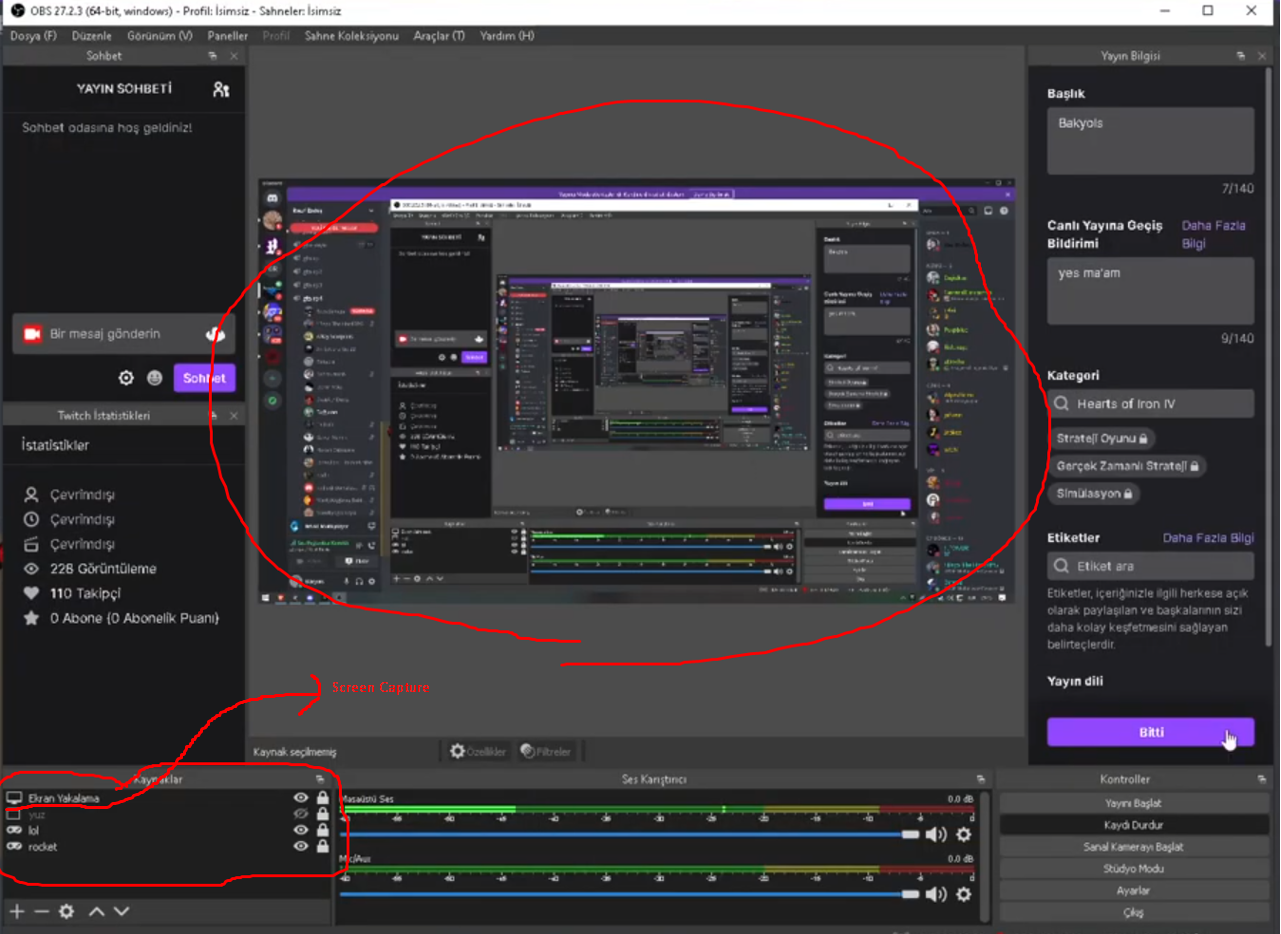Image resolution: width=1281 pixels, height=934 pixels.
Task: Click the Etiket ara search field
Action: 1150,566
